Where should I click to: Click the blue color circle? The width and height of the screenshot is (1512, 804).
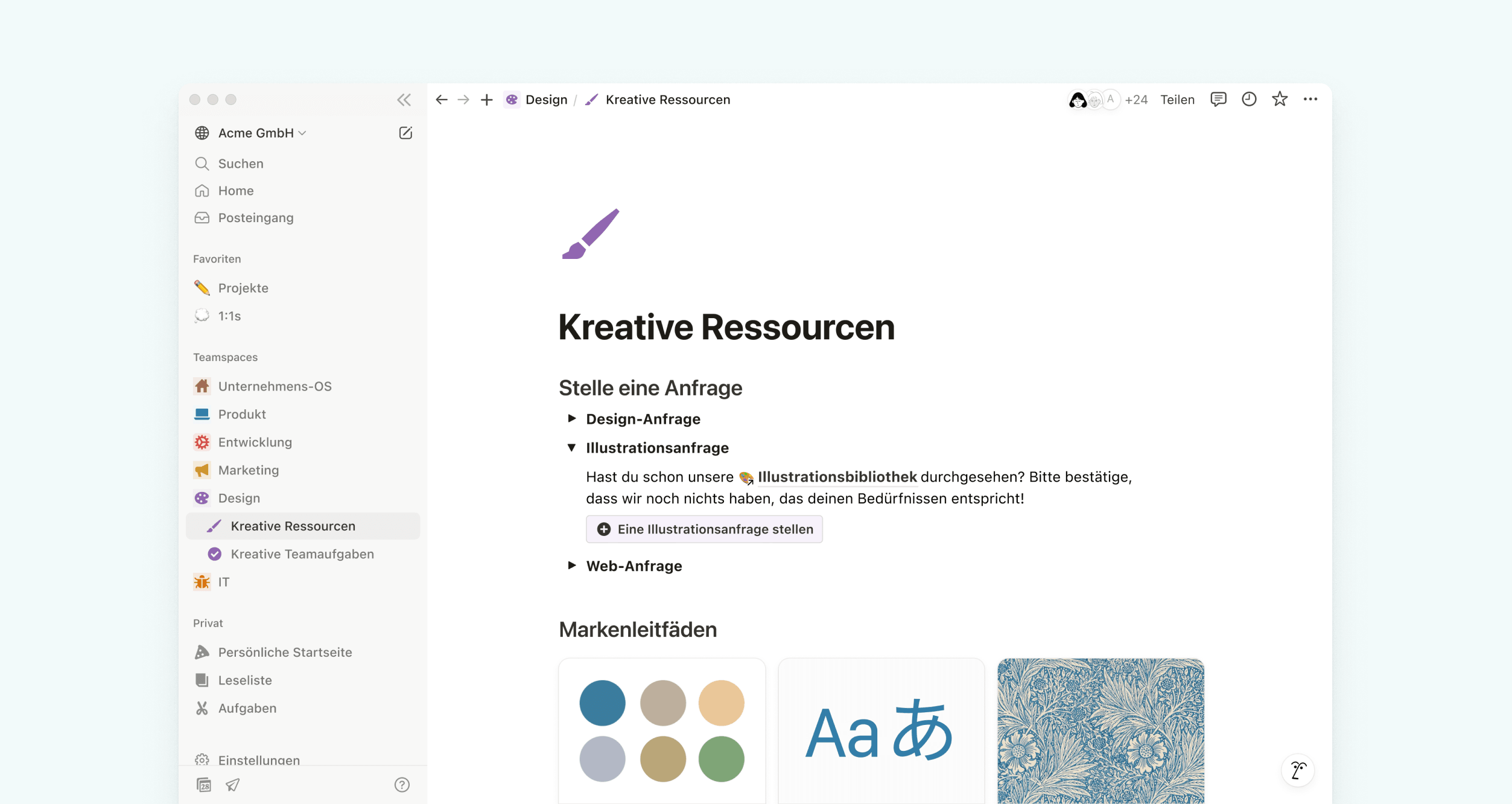(602, 703)
